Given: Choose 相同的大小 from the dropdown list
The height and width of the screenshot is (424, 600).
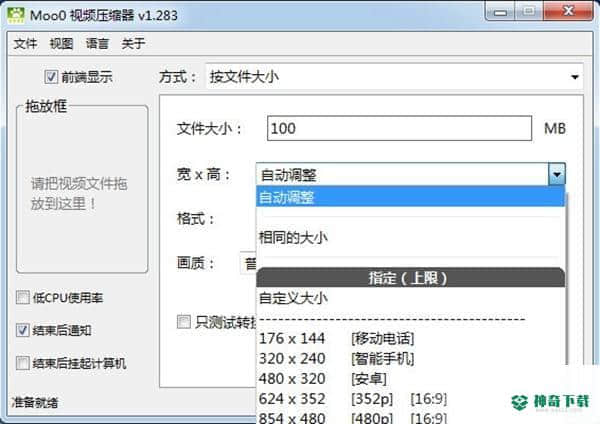Looking at the screenshot, I should coord(410,238).
